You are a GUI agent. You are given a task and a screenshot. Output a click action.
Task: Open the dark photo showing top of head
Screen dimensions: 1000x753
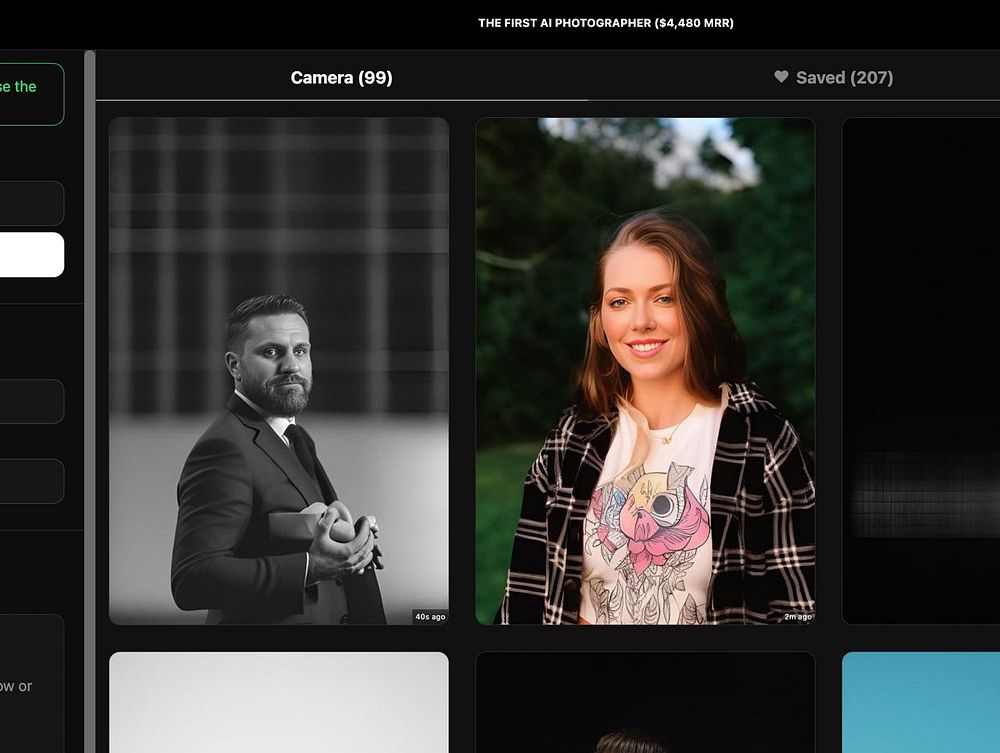645,702
